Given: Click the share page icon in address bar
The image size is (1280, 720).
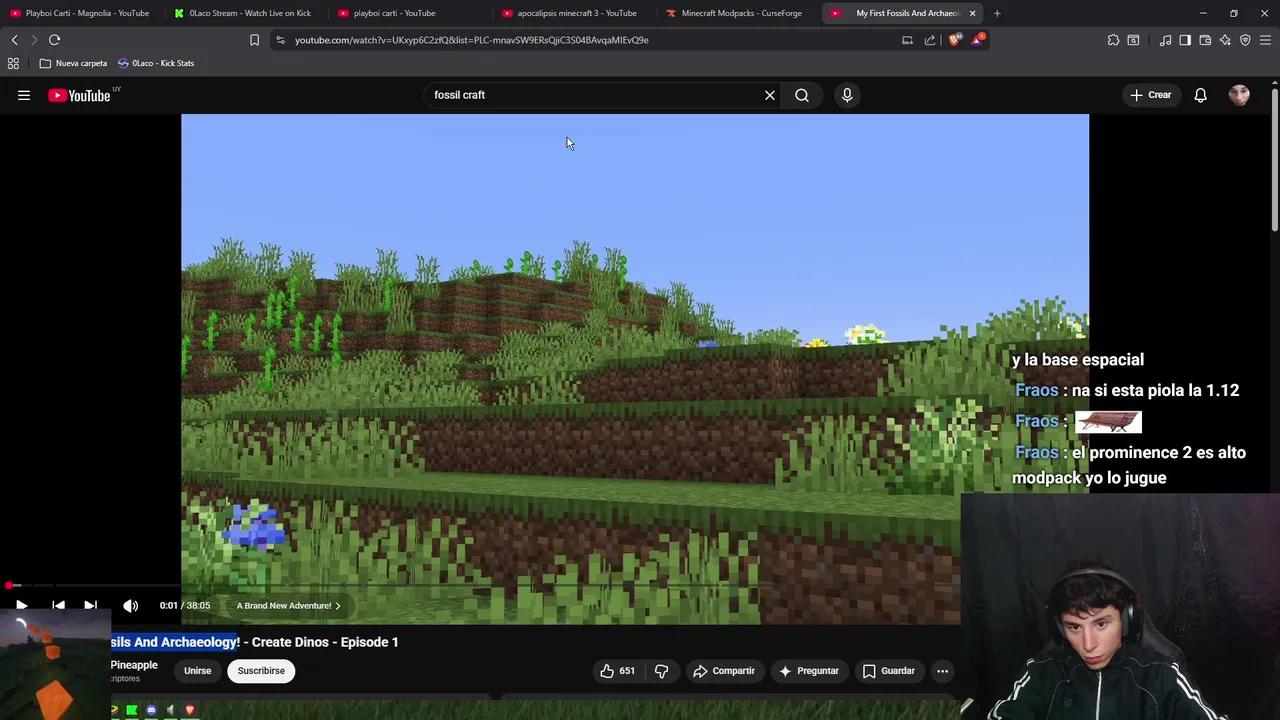Looking at the screenshot, I should pyautogui.click(x=930, y=40).
